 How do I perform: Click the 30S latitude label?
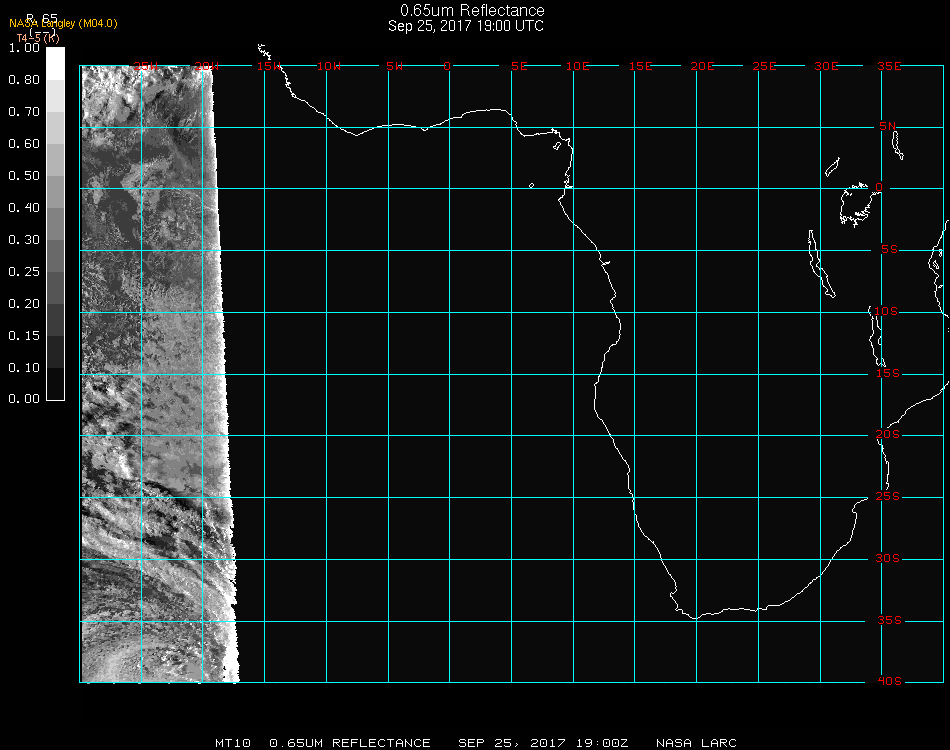[889, 559]
